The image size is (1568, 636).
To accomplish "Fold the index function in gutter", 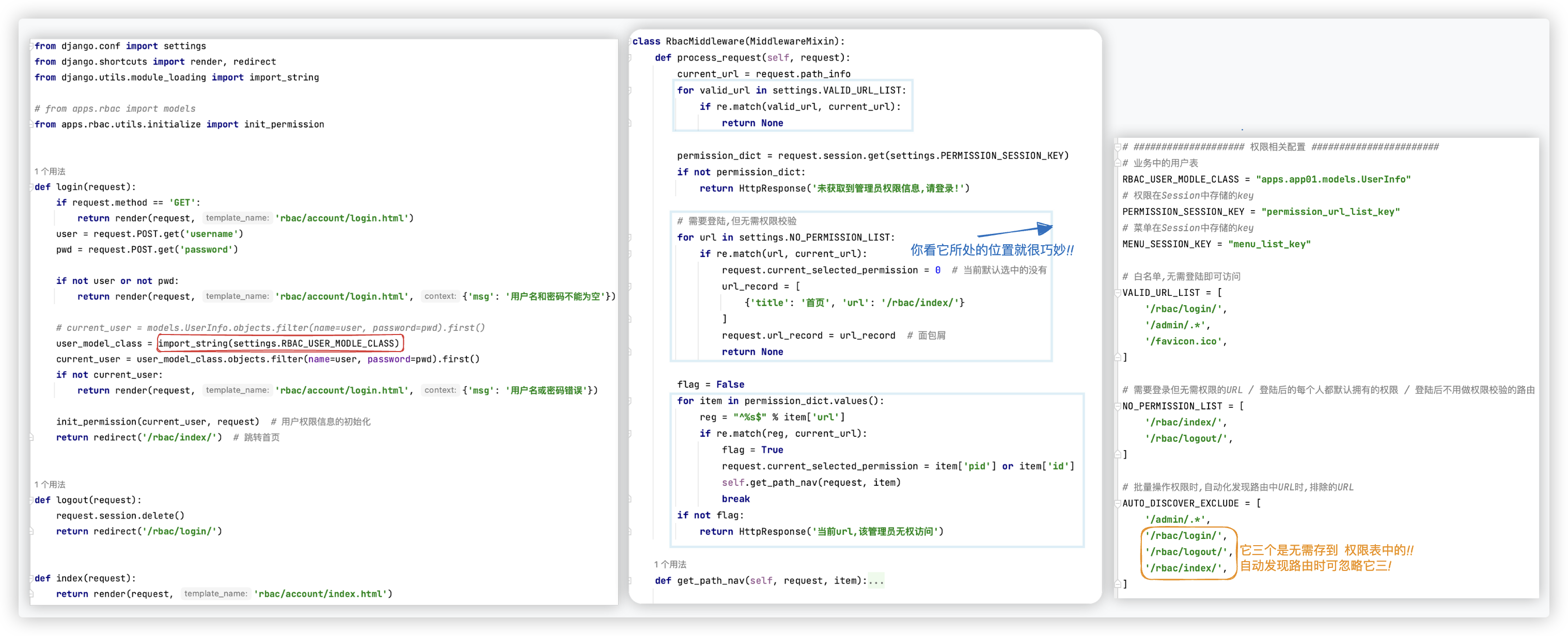I will pos(31,578).
